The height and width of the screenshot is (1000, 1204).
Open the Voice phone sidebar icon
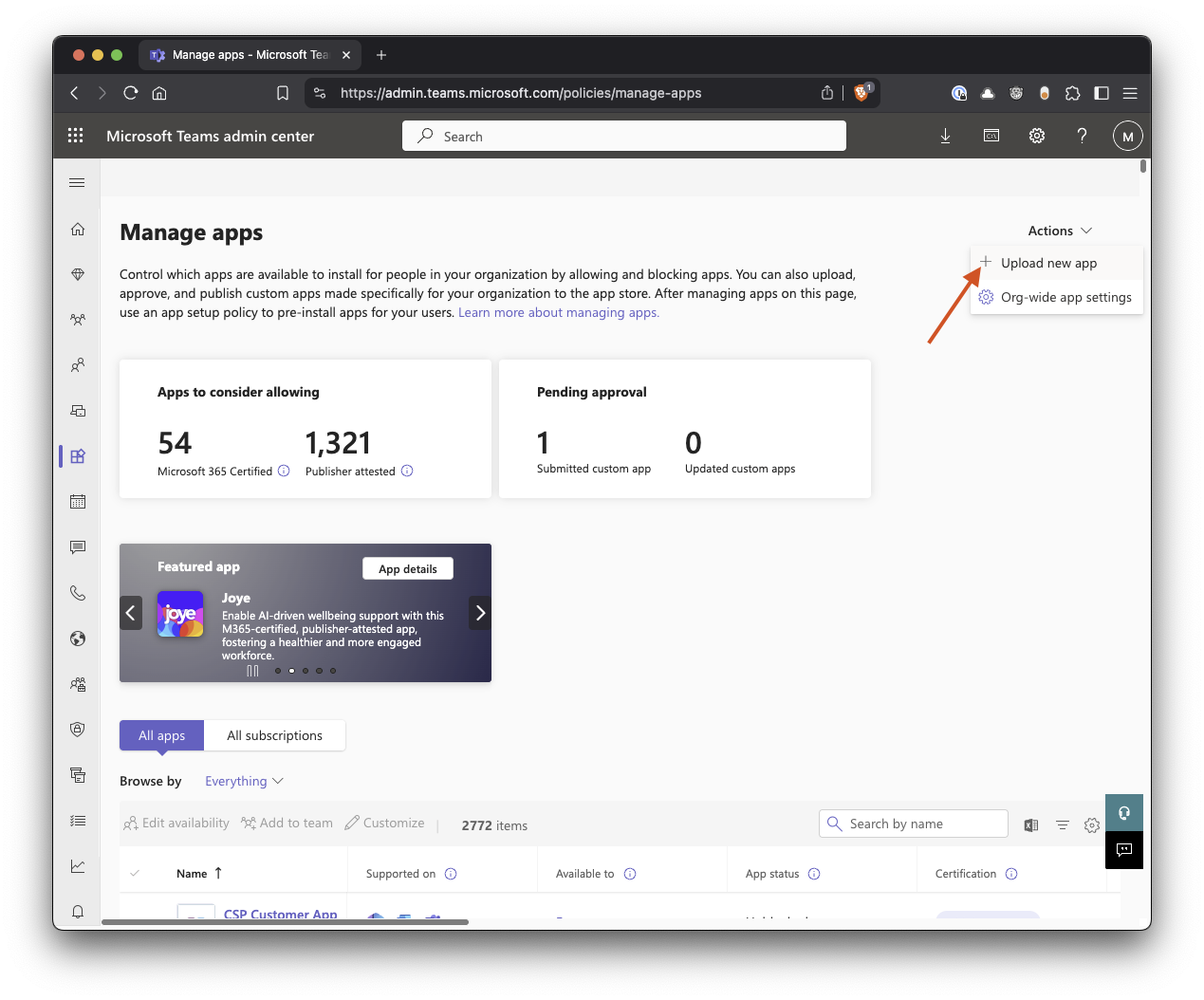point(78,593)
